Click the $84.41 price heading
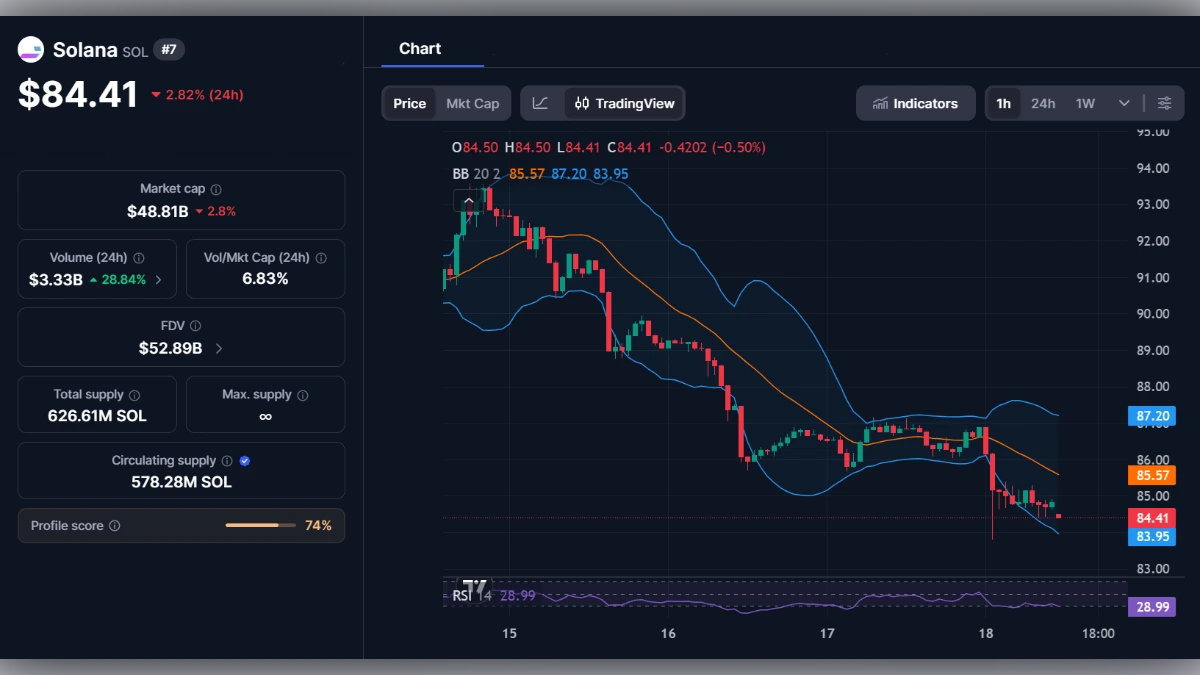 tap(78, 94)
